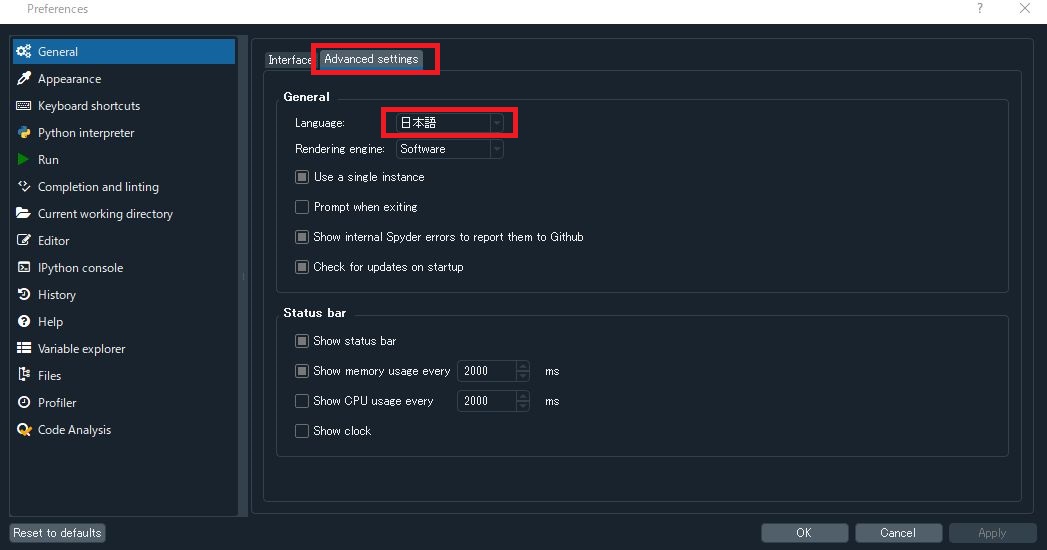Click the Completion and linting icon
1047x550 pixels.
tap(24, 186)
